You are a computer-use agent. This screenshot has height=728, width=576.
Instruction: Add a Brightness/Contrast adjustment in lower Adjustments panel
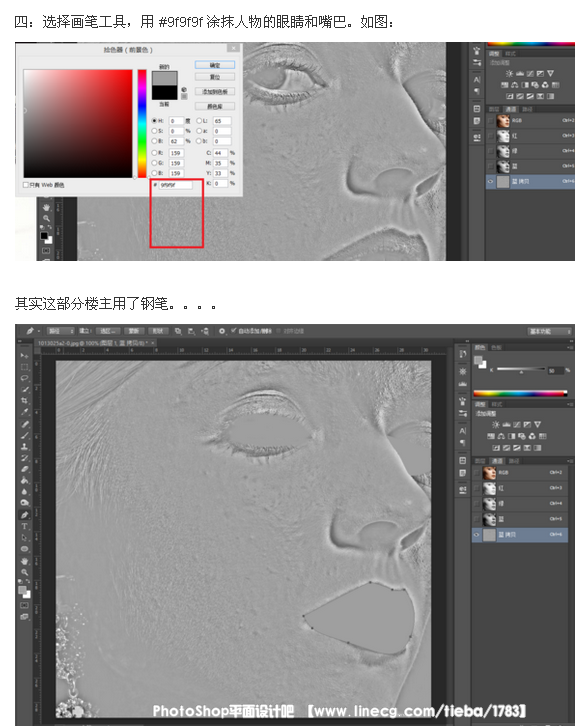(496, 424)
